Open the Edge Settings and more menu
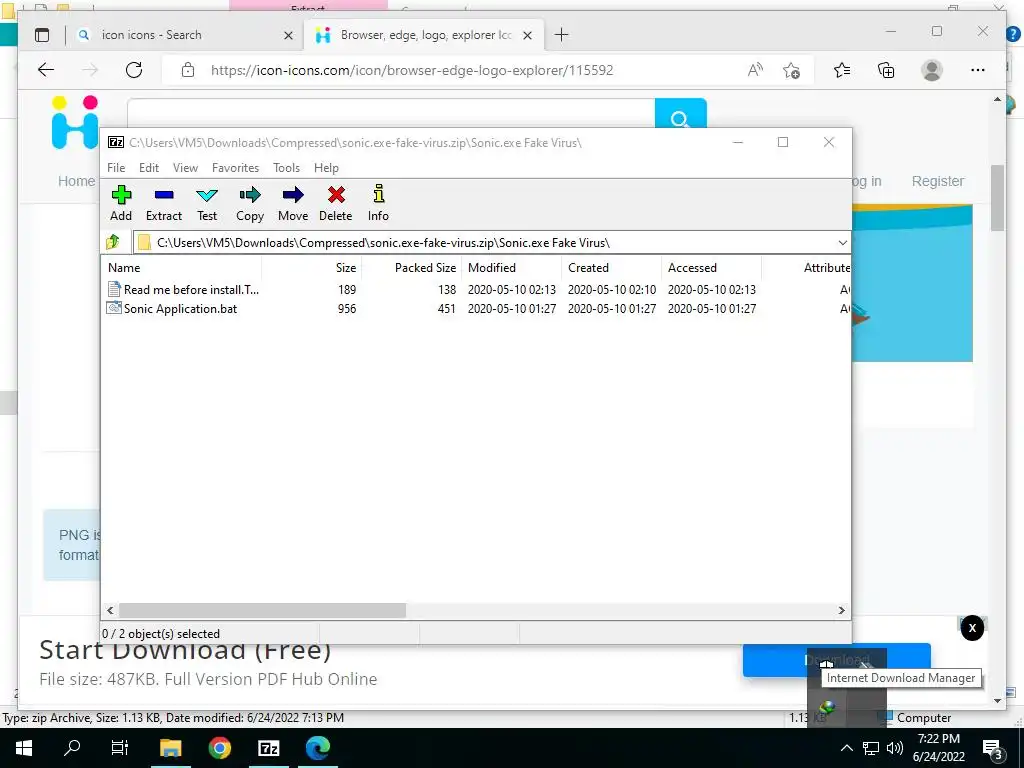 978,70
